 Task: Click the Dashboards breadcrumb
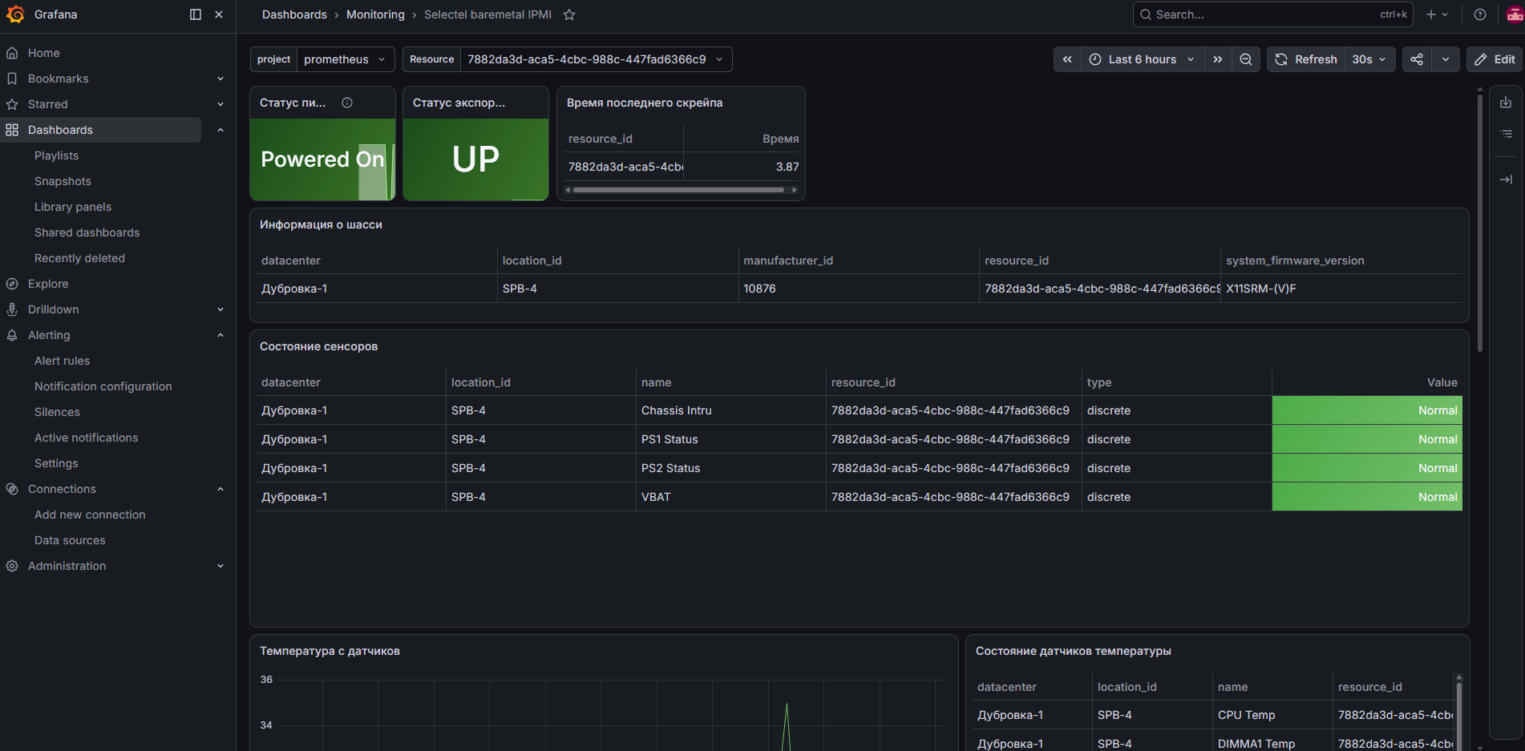click(294, 15)
